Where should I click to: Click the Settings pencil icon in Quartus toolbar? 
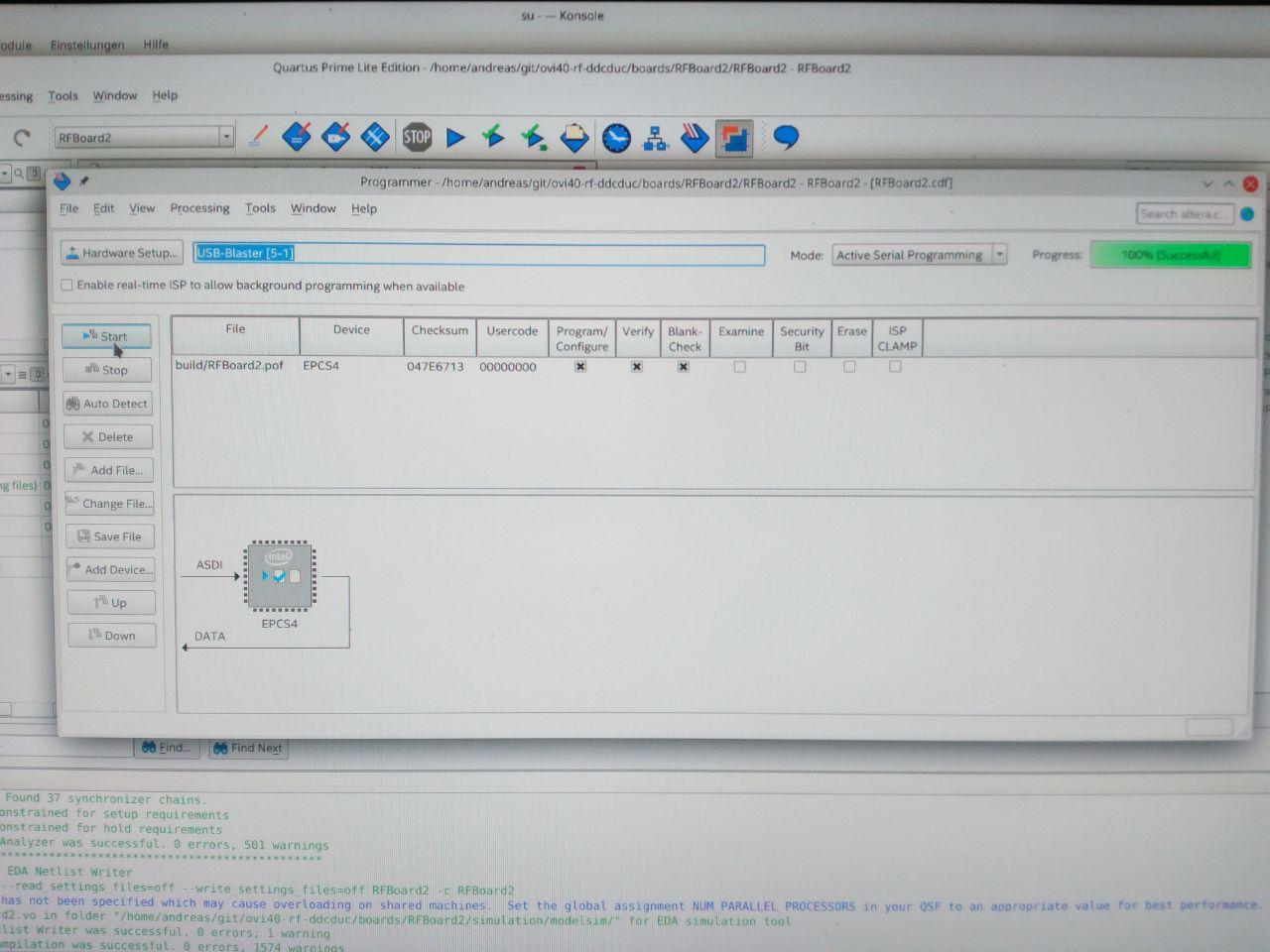click(x=258, y=137)
